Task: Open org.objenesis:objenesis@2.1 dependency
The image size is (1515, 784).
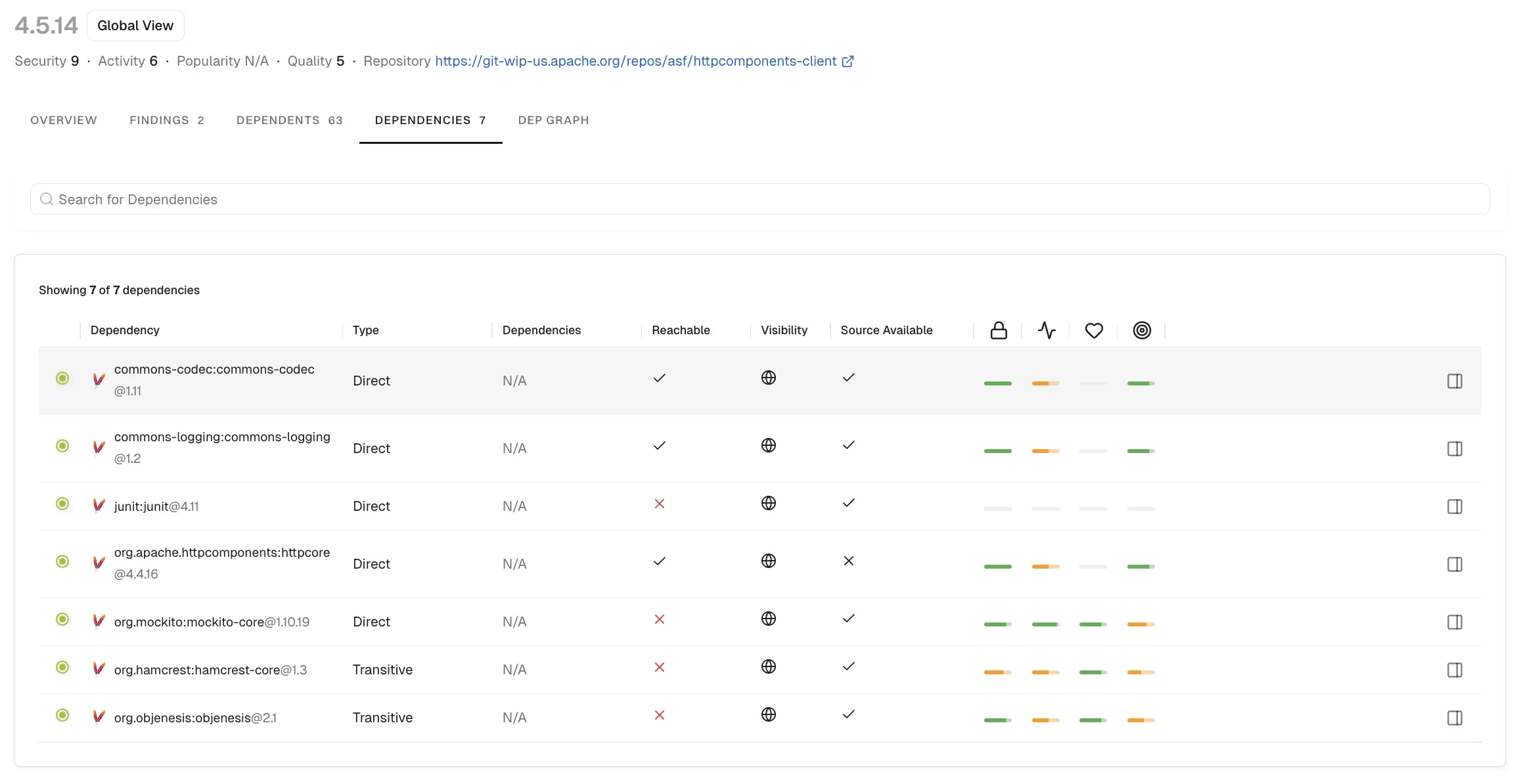Action: (195, 718)
